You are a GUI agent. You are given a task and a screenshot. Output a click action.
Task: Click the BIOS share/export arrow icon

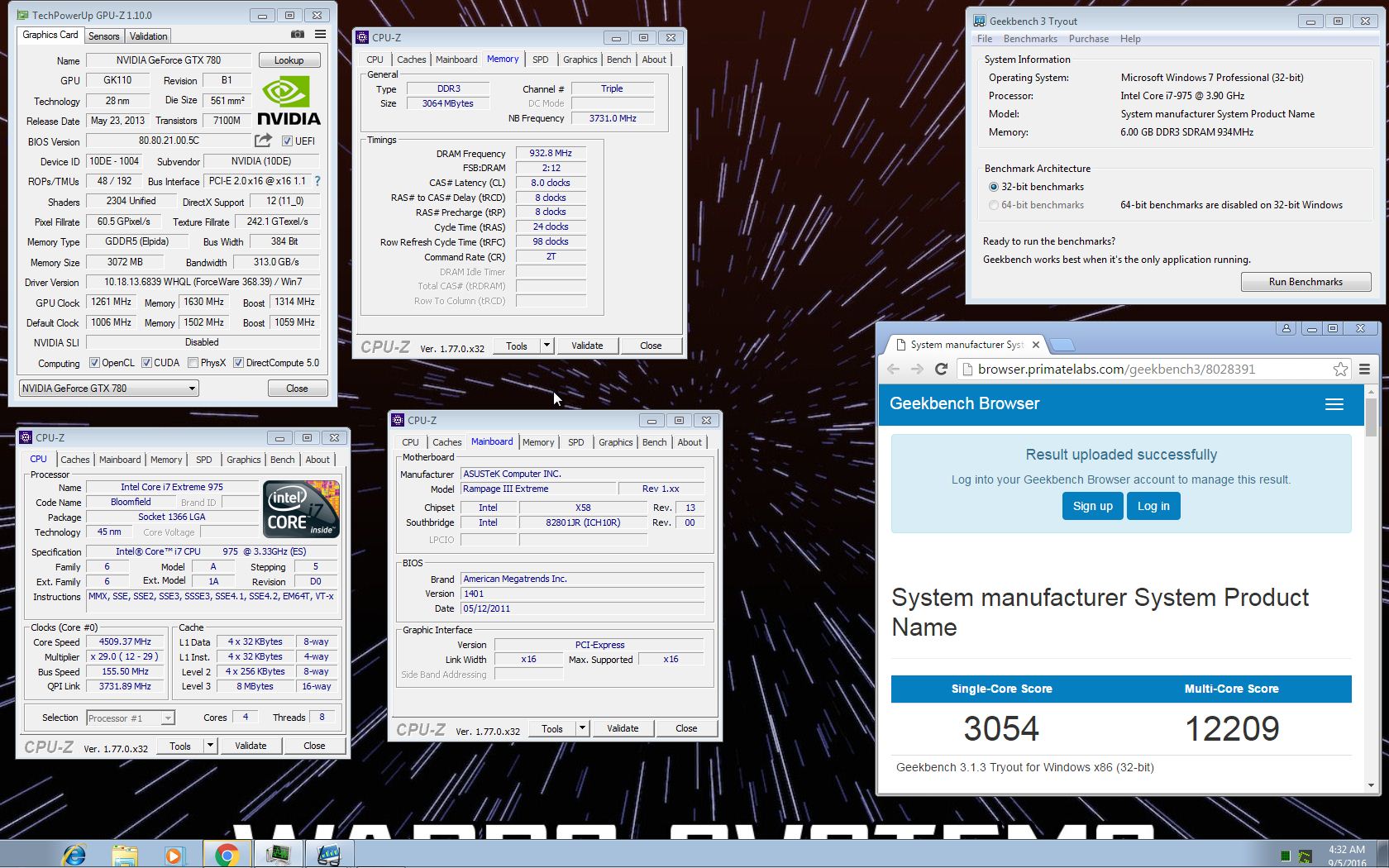[263, 141]
